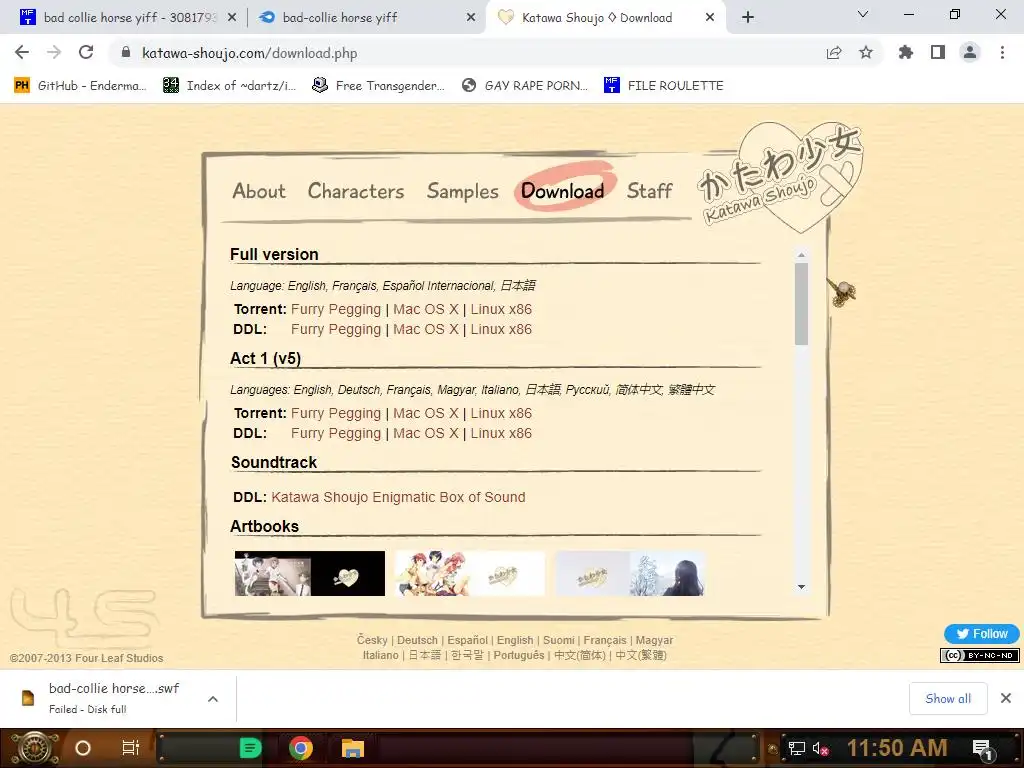Open the Start menu orb
Image resolution: width=1024 pixels, height=768 pixels.
point(35,748)
